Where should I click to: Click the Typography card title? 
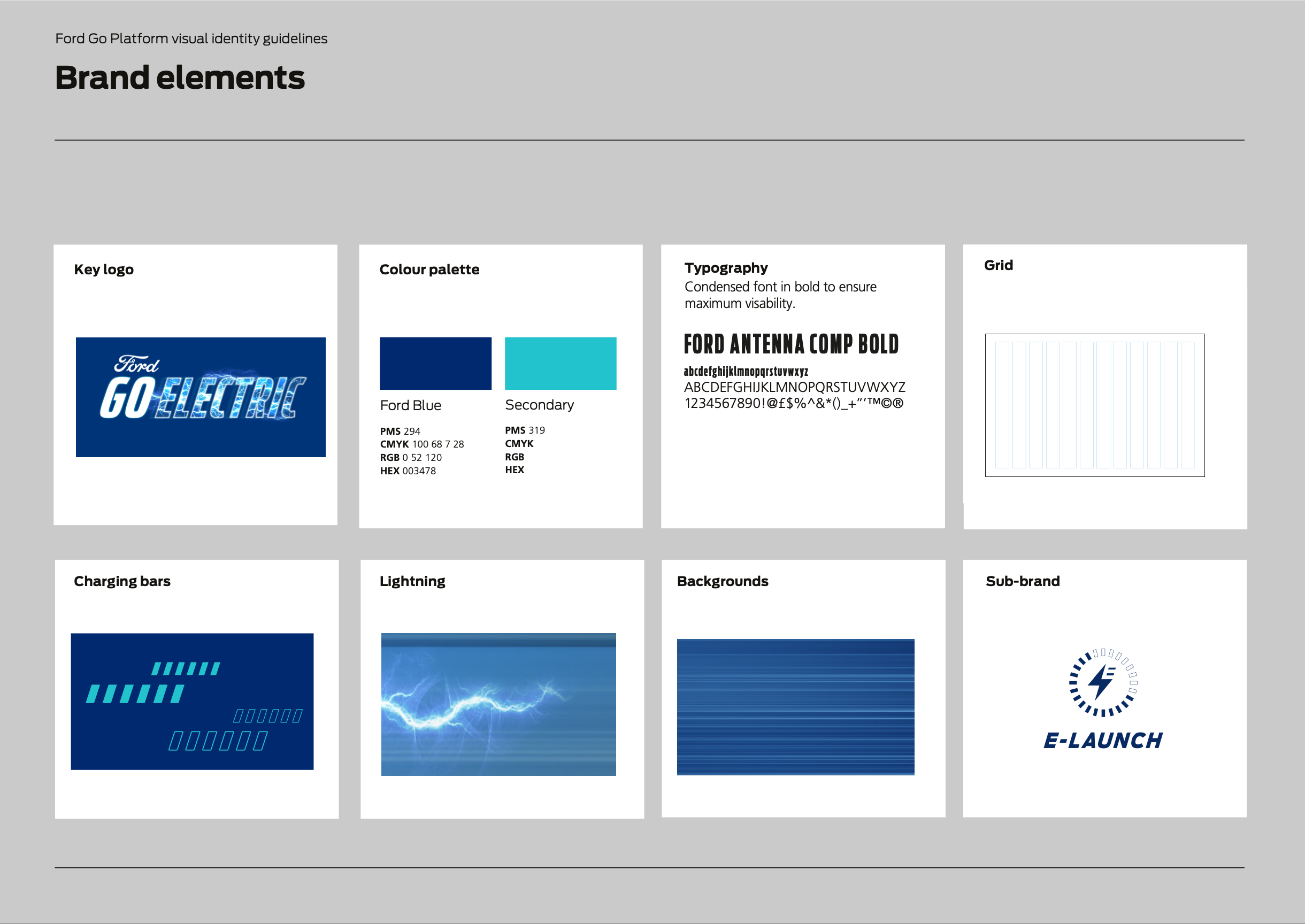click(x=726, y=268)
